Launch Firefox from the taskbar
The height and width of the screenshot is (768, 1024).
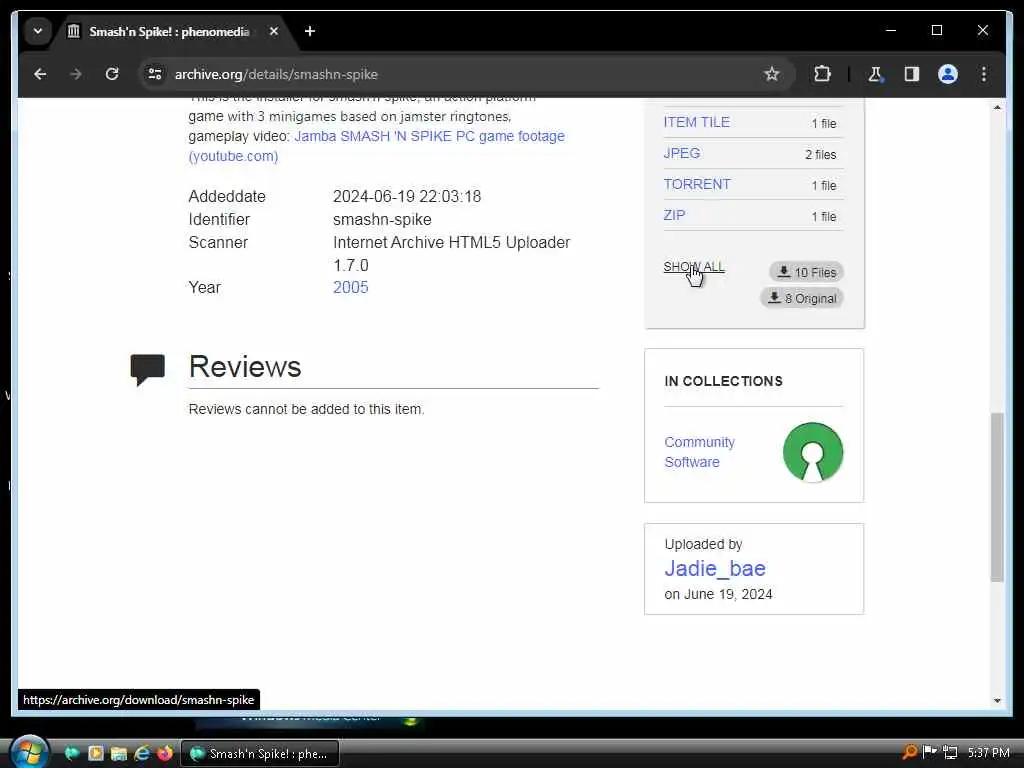click(x=165, y=753)
